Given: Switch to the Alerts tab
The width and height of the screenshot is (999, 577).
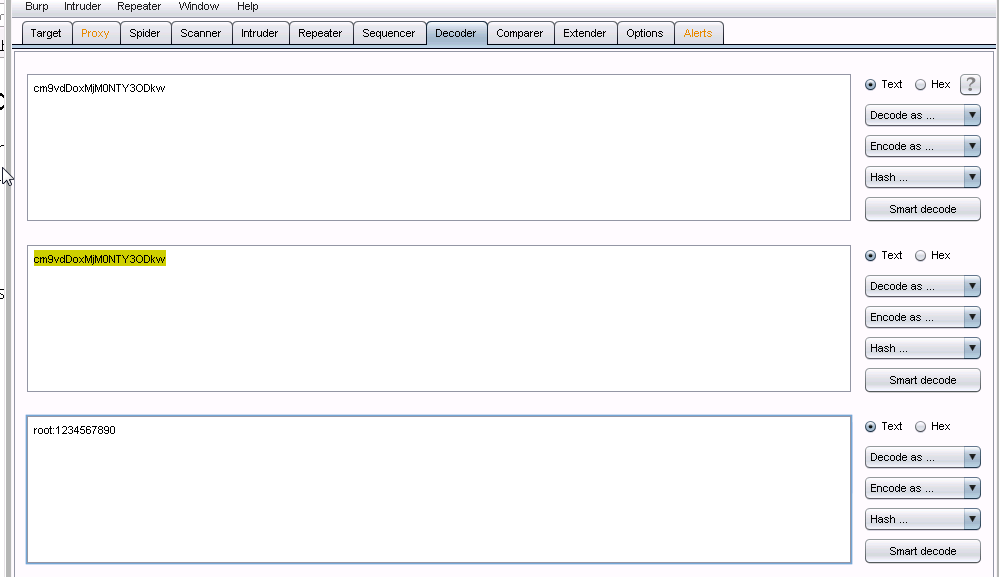Looking at the screenshot, I should pos(698,33).
